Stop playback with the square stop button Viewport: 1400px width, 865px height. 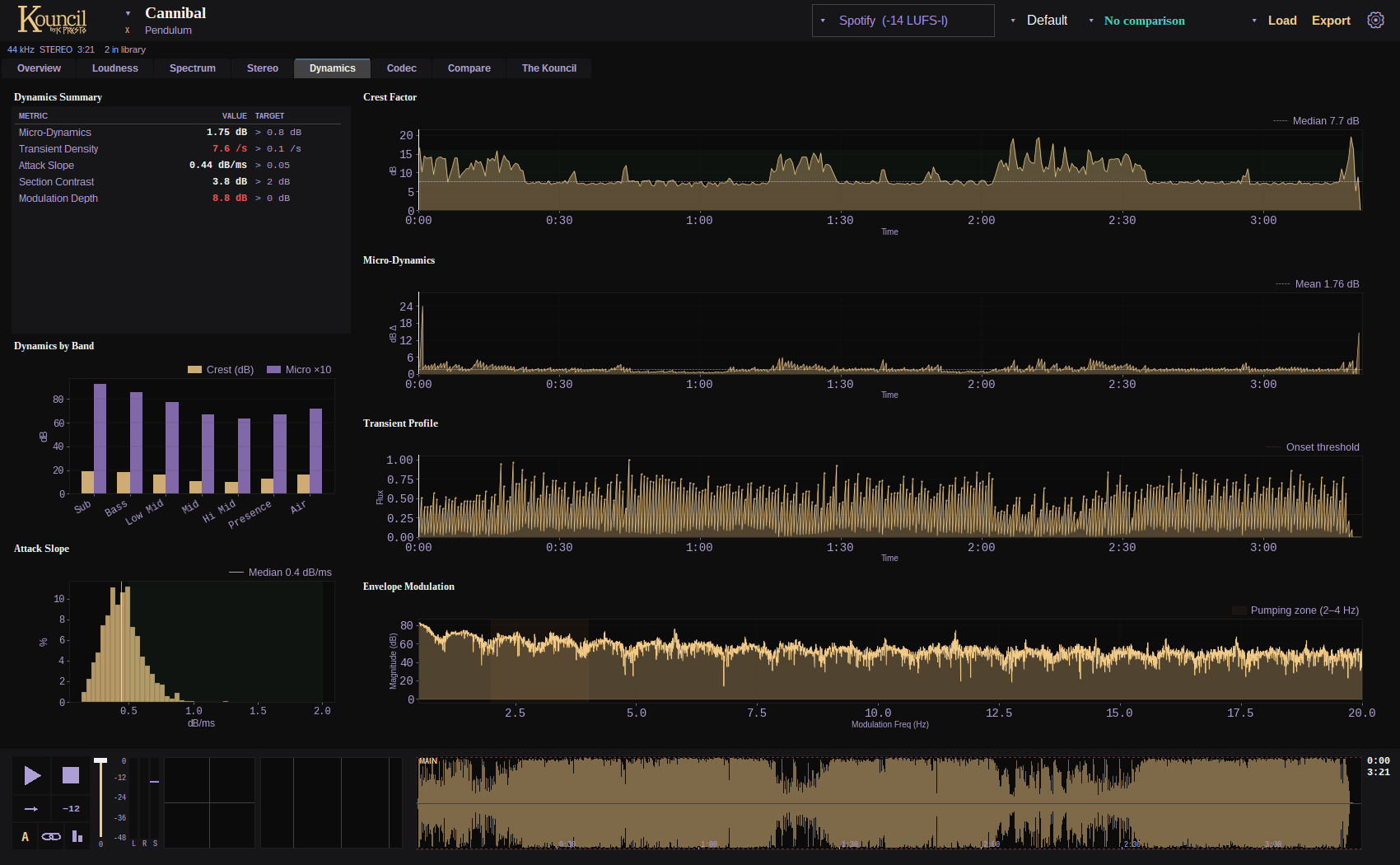pyautogui.click(x=71, y=775)
